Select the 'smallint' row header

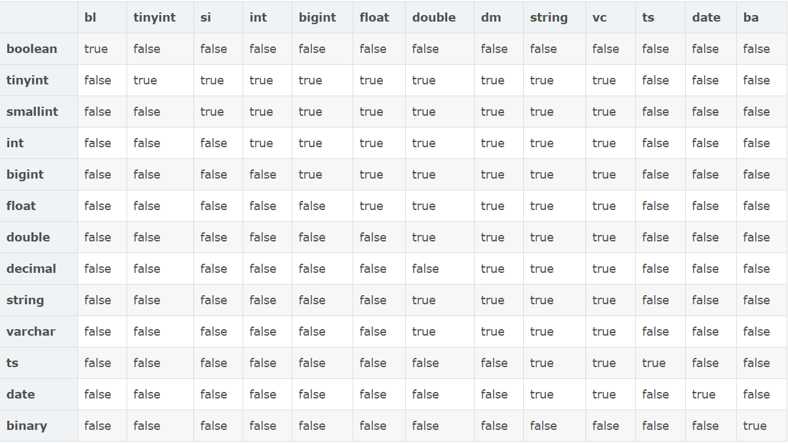click(x=32, y=112)
